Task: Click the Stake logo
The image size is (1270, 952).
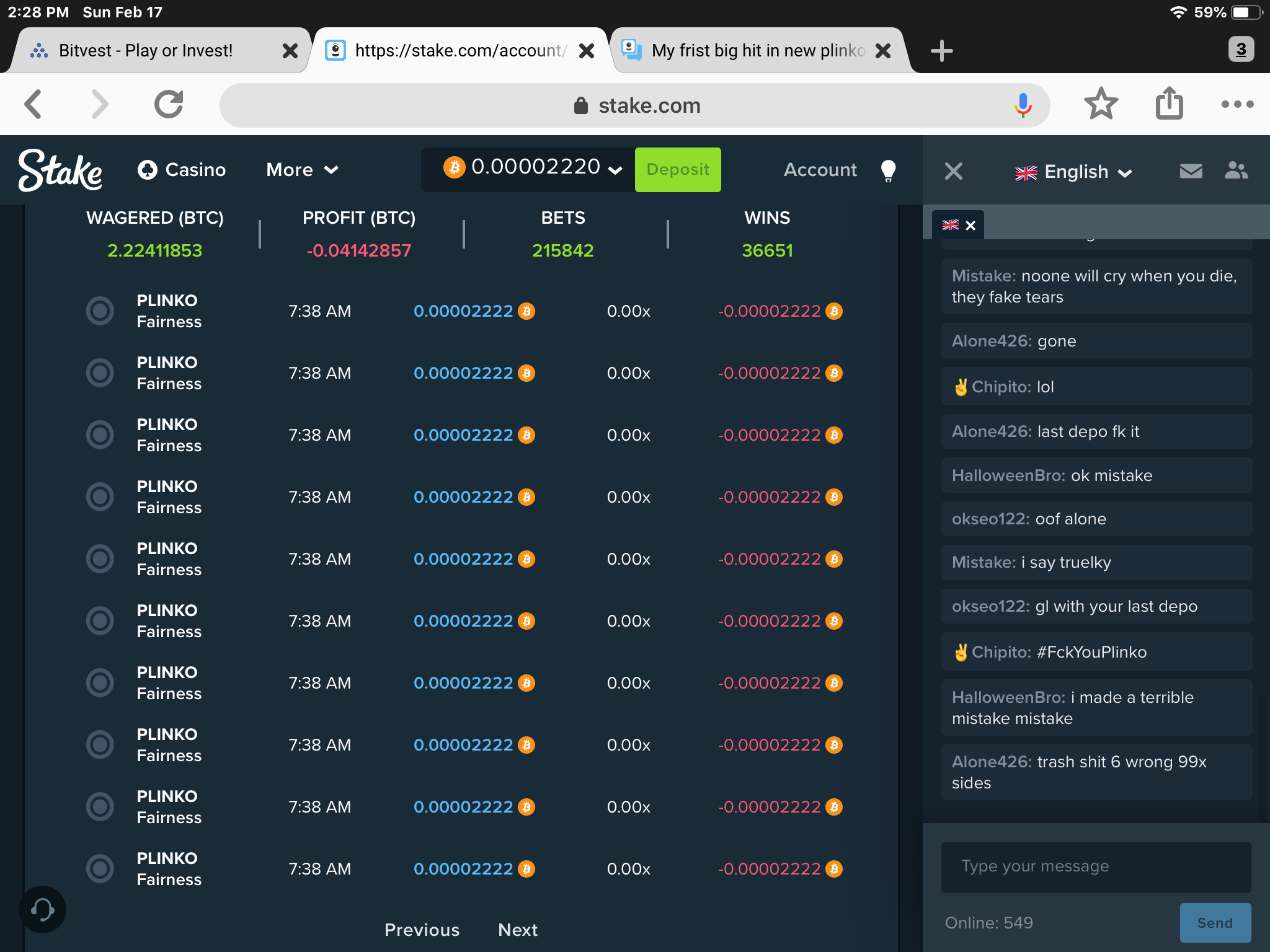Action: [x=60, y=170]
